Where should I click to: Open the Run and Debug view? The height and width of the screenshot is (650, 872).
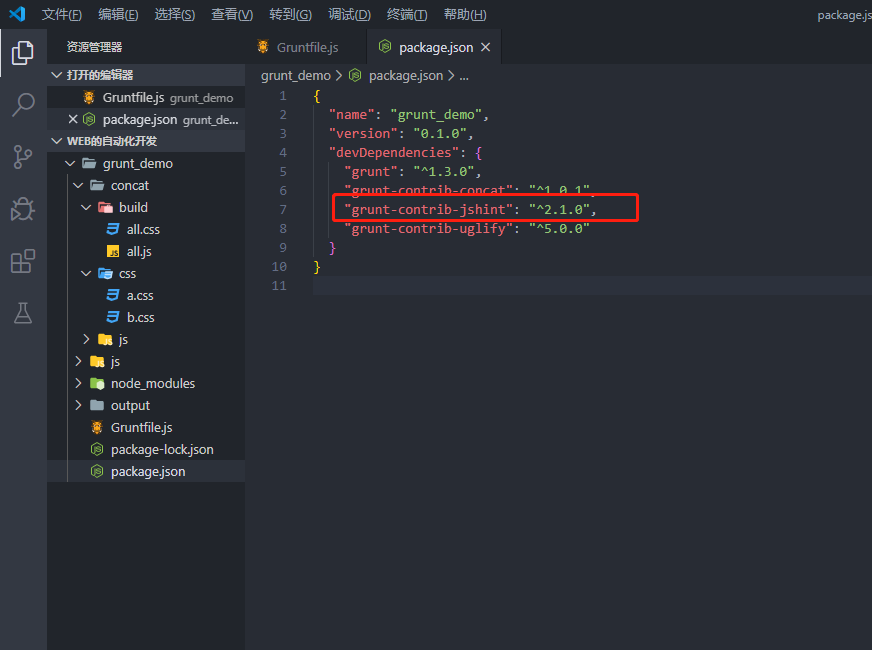(x=23, y=209)
